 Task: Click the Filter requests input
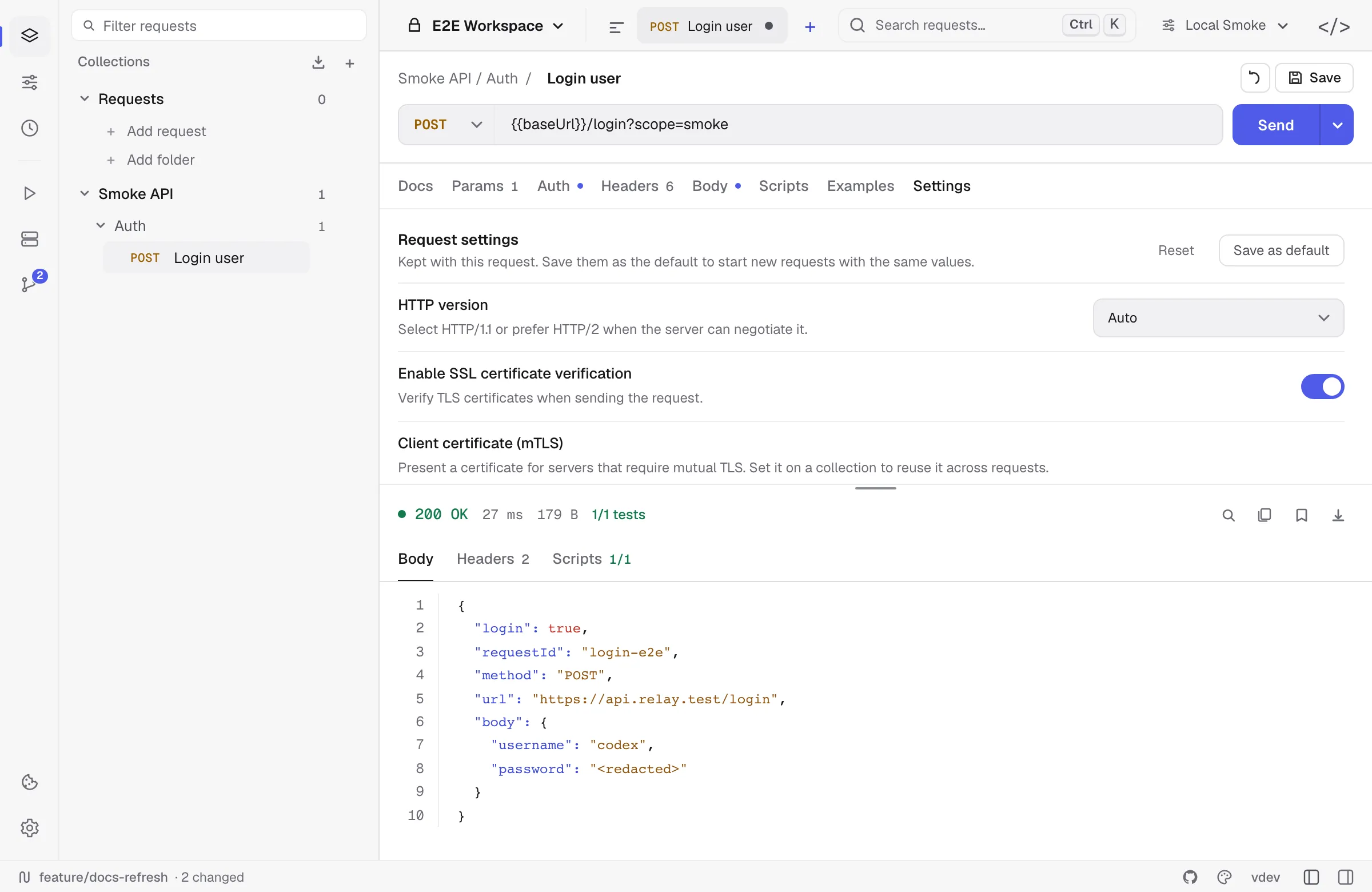click(x=219, y=25)
